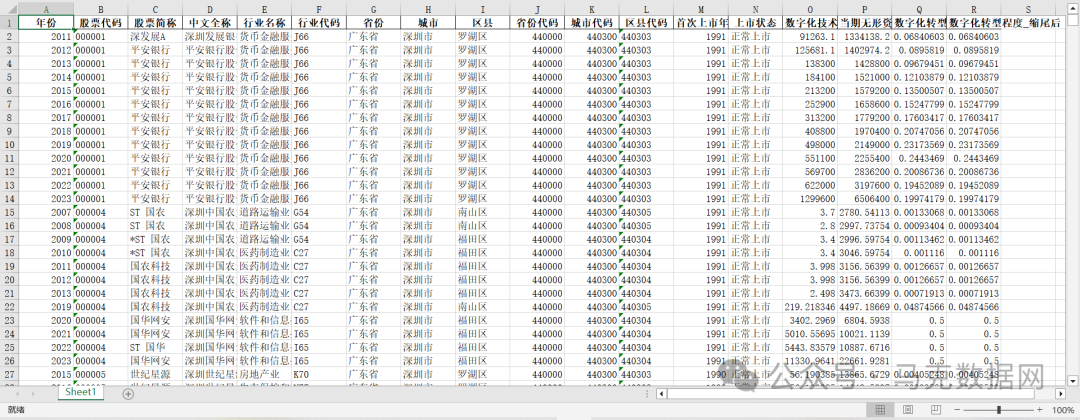Click the next sheet navigation arrow

click(32, 394)
